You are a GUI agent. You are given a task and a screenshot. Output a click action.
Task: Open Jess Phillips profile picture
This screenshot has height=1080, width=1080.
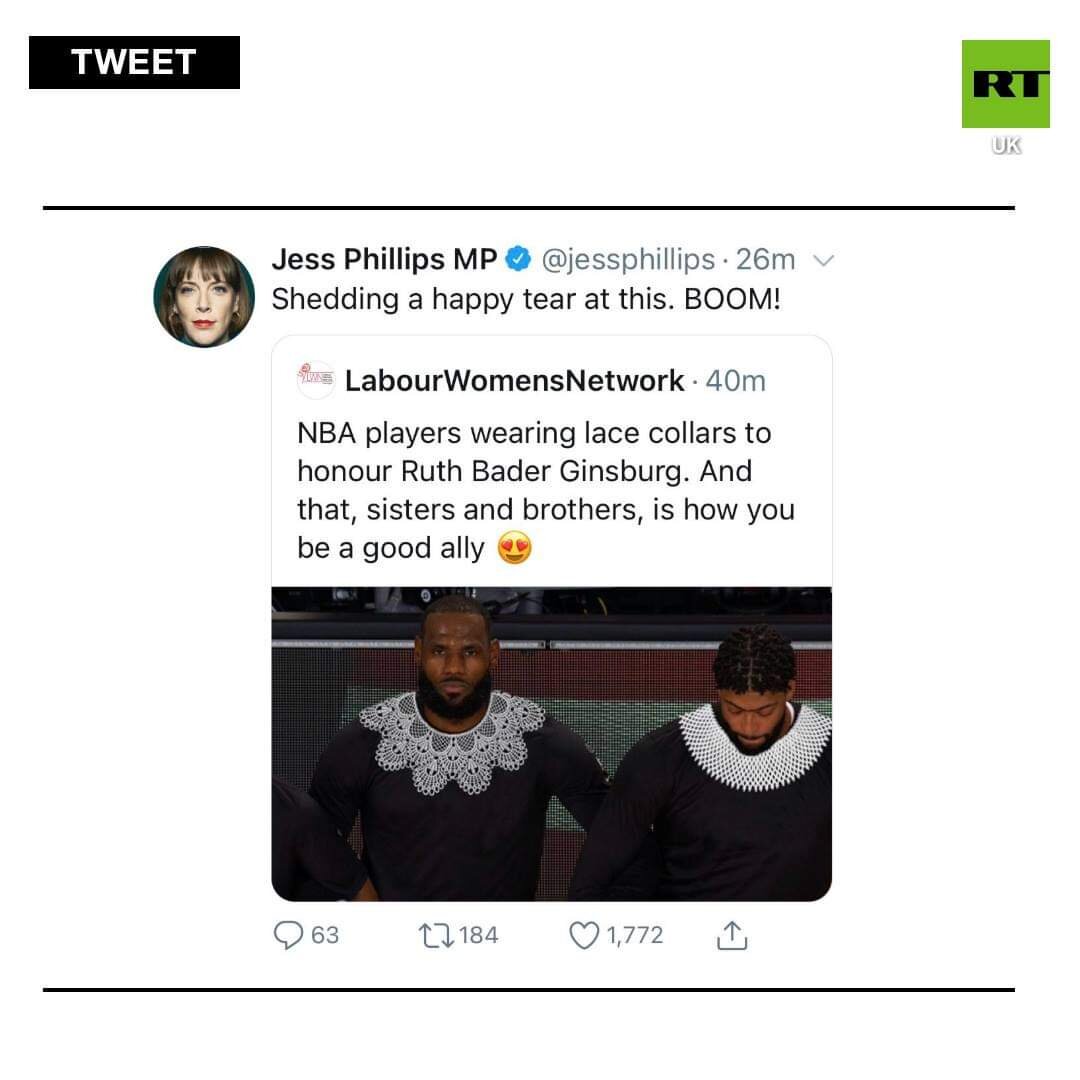tap(204, 297)
